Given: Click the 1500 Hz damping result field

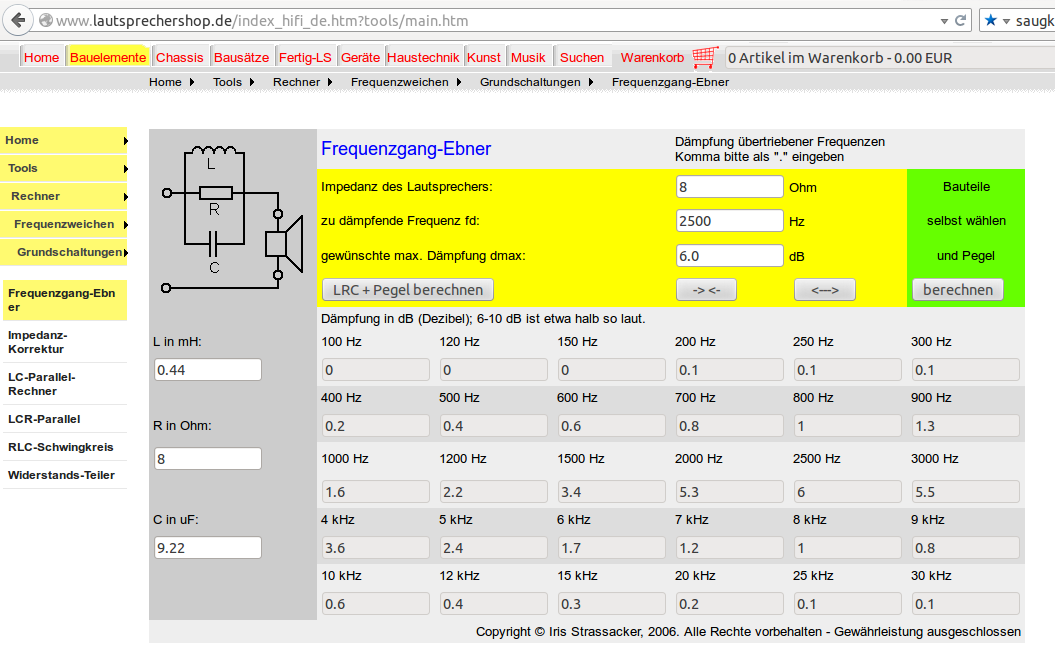Looking at the screenshot, I should click(612, 492).
